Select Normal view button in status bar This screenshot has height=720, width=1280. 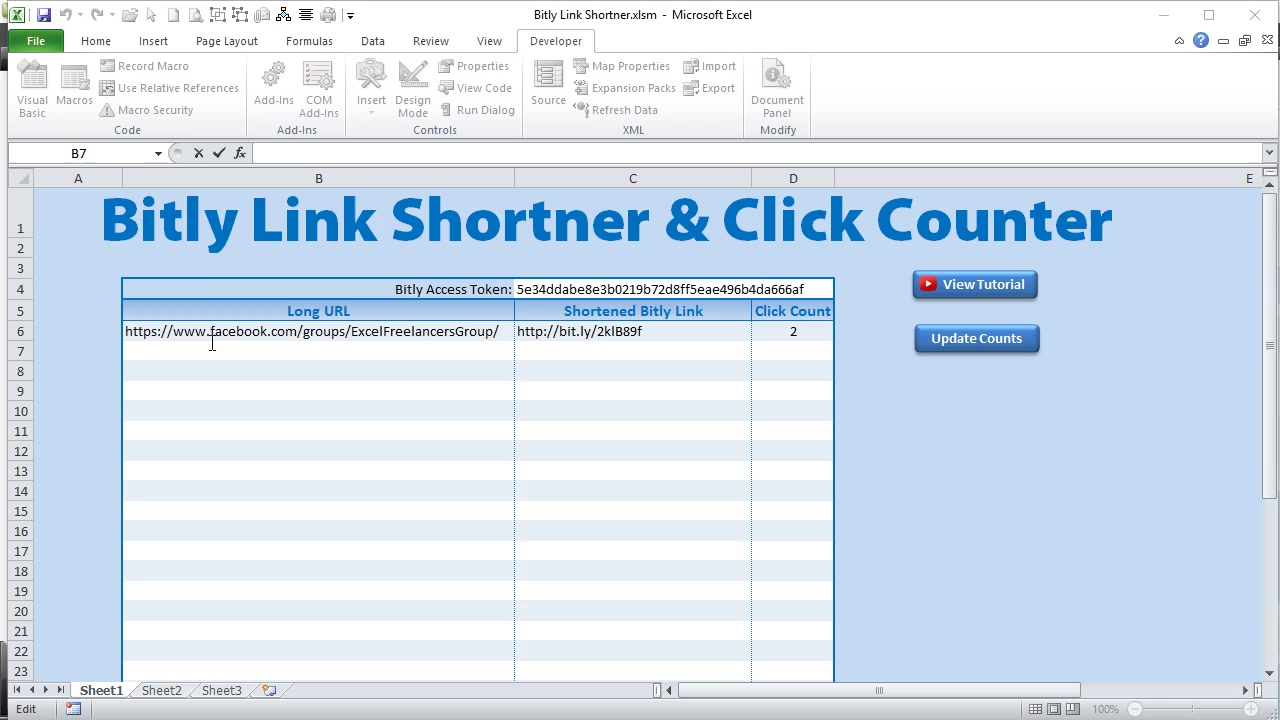1036,709
